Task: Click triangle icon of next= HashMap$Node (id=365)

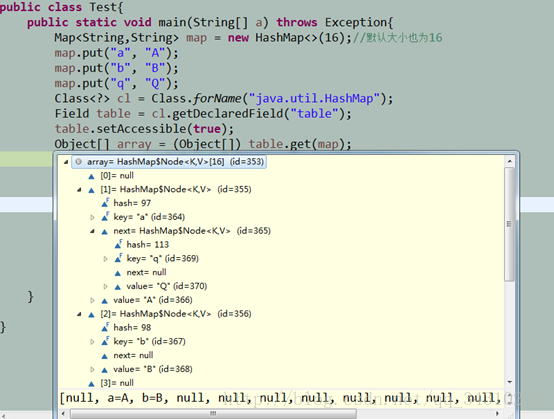Action: coord(105,232)
